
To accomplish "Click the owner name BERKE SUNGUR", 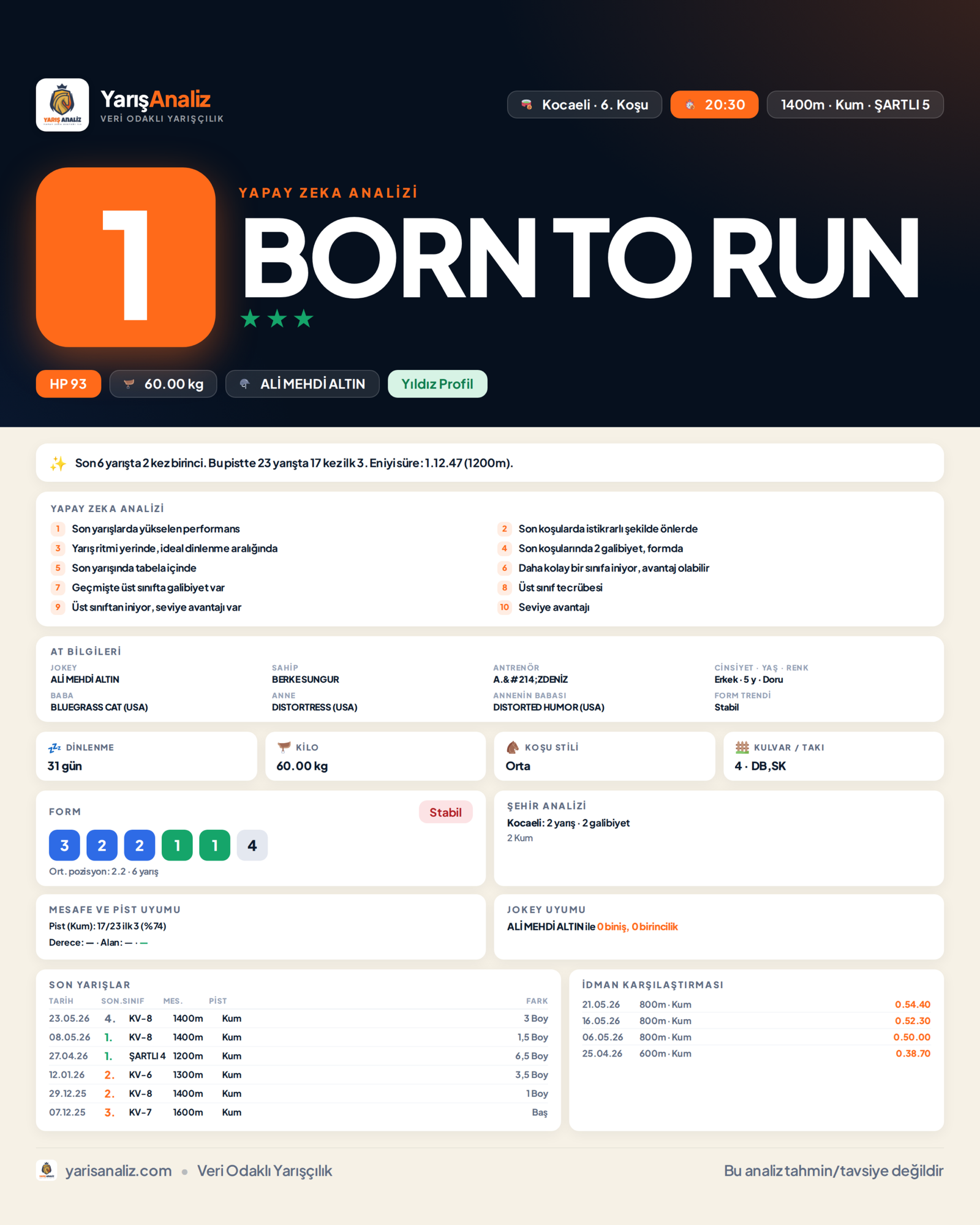I will (305, 679).
